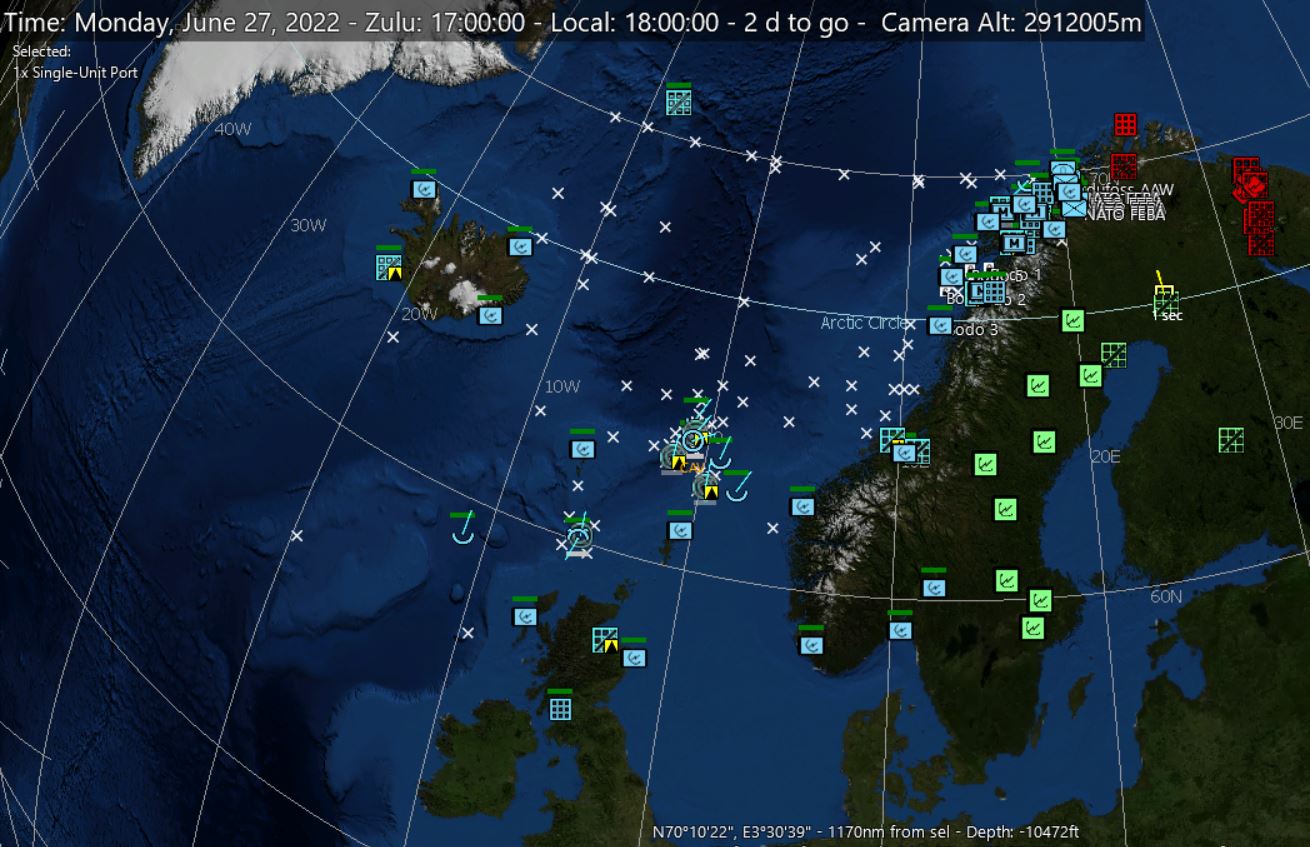Click the "Selected:" label

[42, 51]
